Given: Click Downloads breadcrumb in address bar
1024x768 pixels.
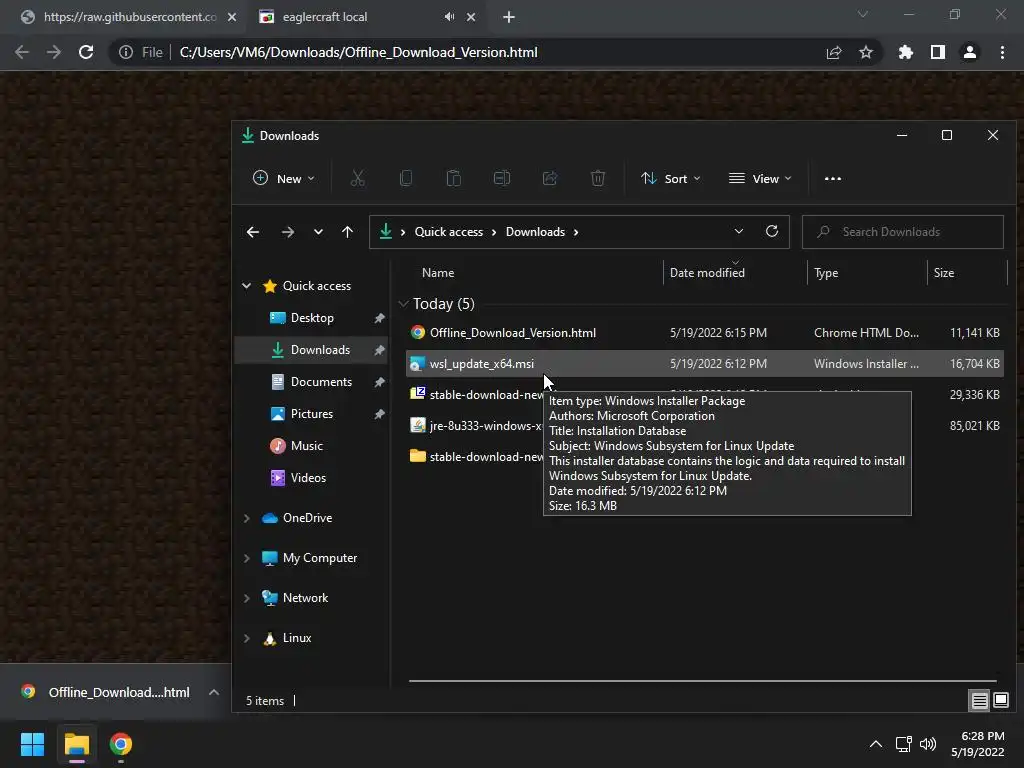Looking at the screenshot, I should (x=535, y=232).
